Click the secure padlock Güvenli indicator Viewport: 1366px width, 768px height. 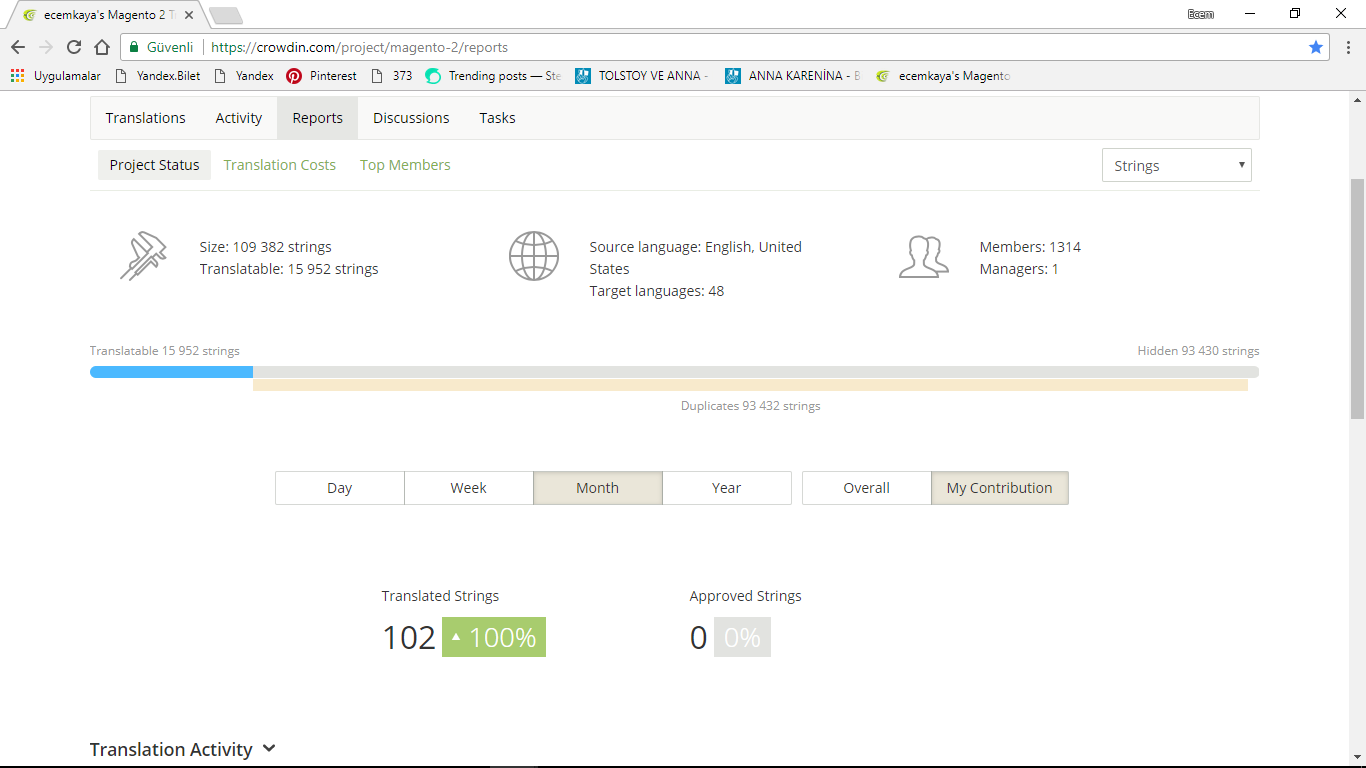click(x=162, y=47)
